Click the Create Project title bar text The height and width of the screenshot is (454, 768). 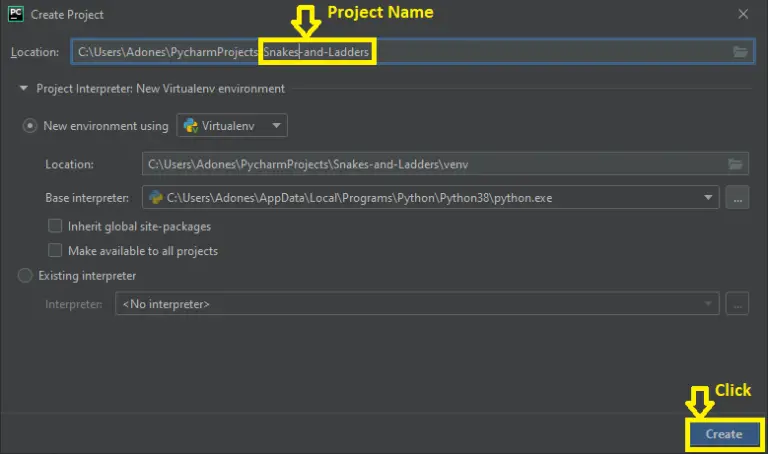tap(67, 15)
